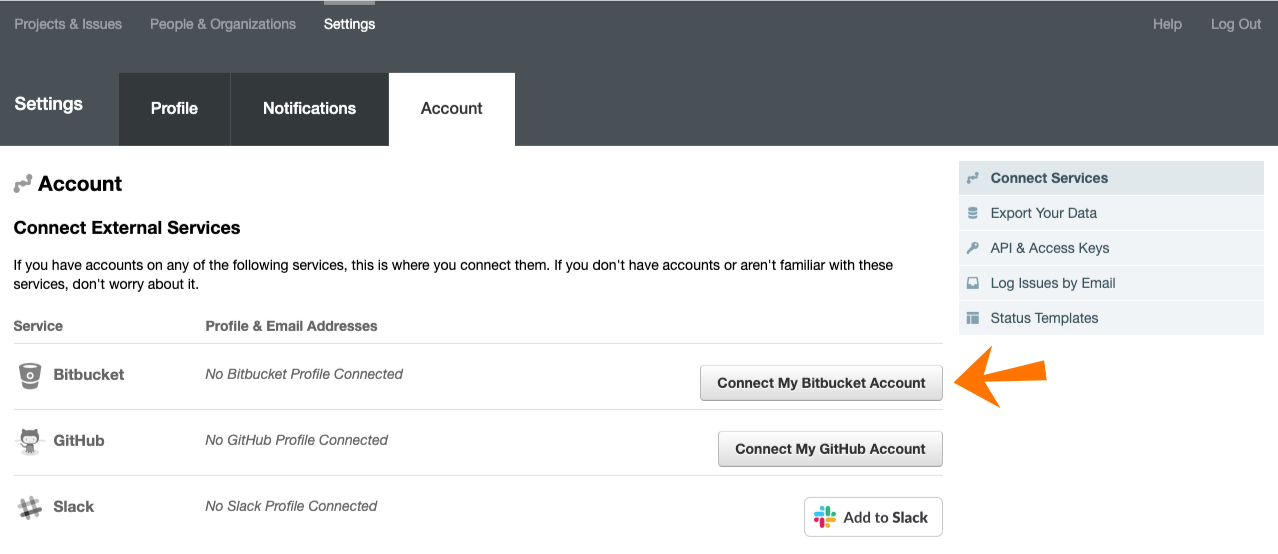Open Export Your Data sidebar link

[1043, 213]
